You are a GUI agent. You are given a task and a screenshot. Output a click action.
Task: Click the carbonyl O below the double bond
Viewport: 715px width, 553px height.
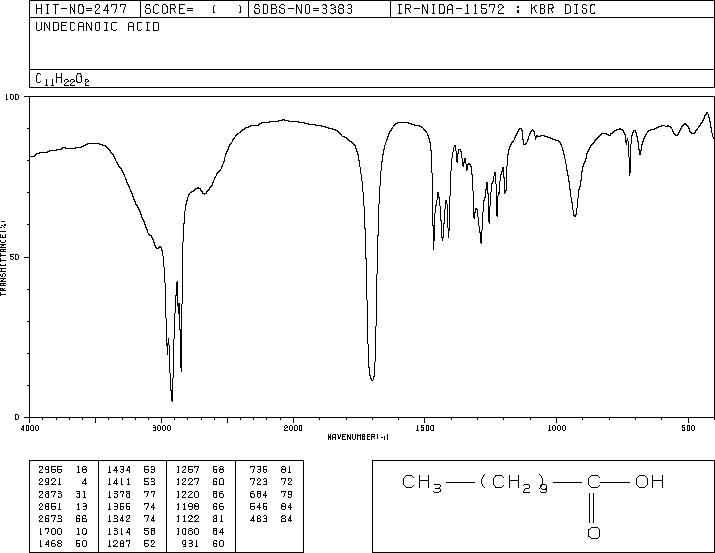point(593,532)
